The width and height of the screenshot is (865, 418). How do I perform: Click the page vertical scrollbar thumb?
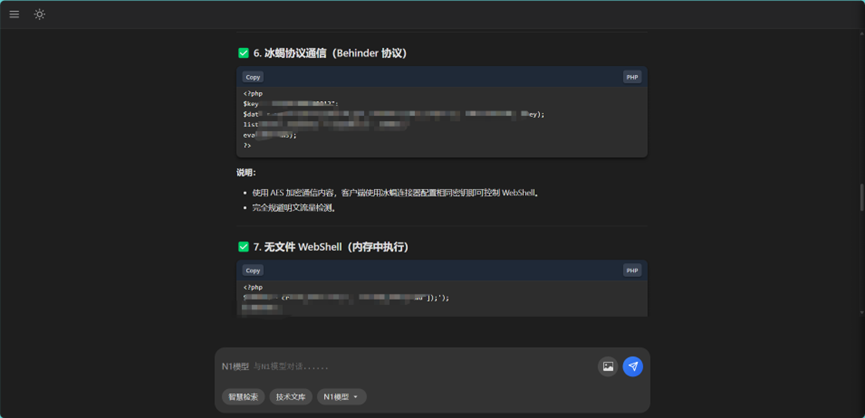click(862, 197)
